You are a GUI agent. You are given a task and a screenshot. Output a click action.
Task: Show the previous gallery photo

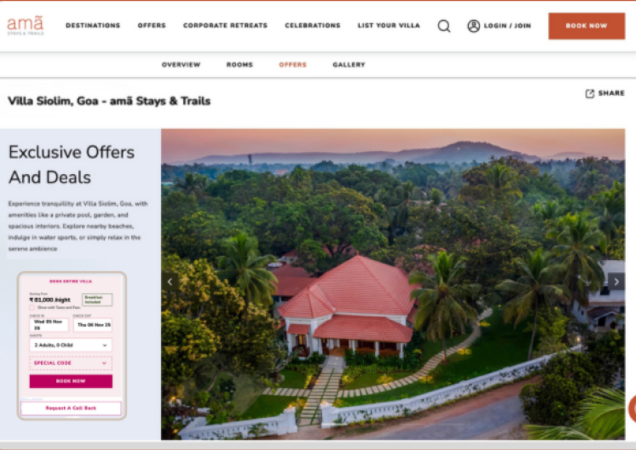coord(170,282)
